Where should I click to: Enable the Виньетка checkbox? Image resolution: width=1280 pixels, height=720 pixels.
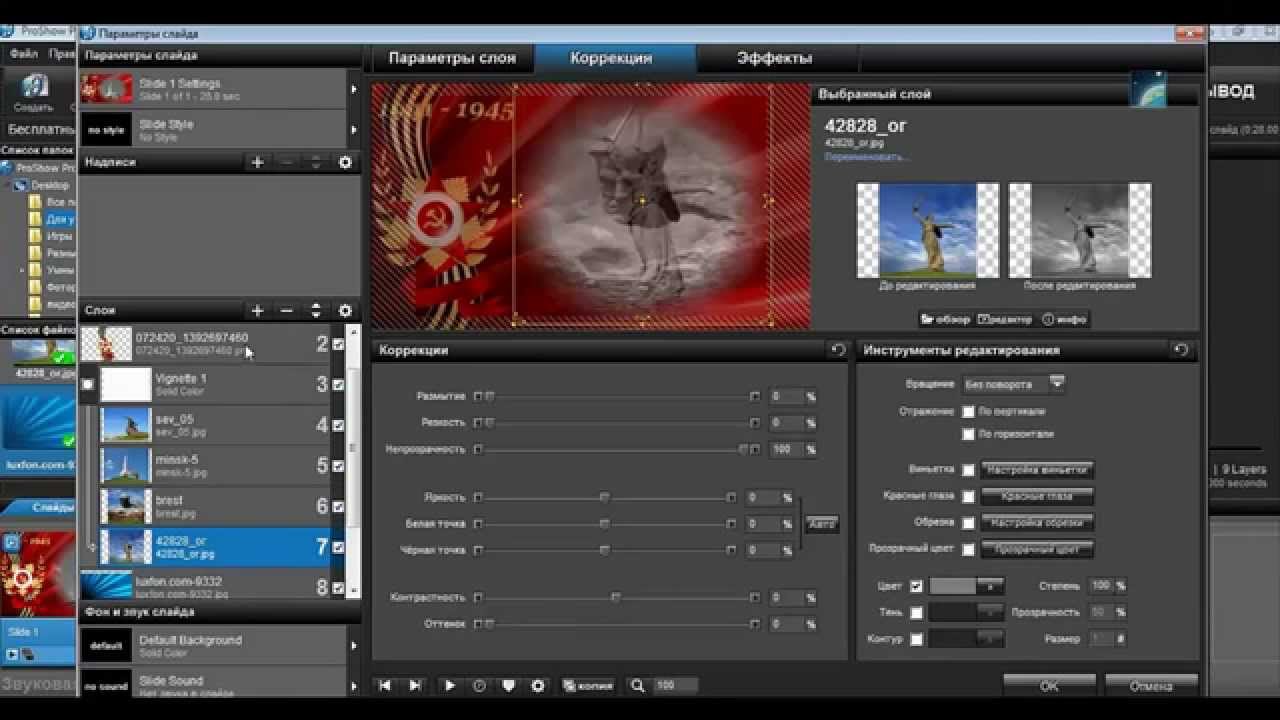pos(968,469)
